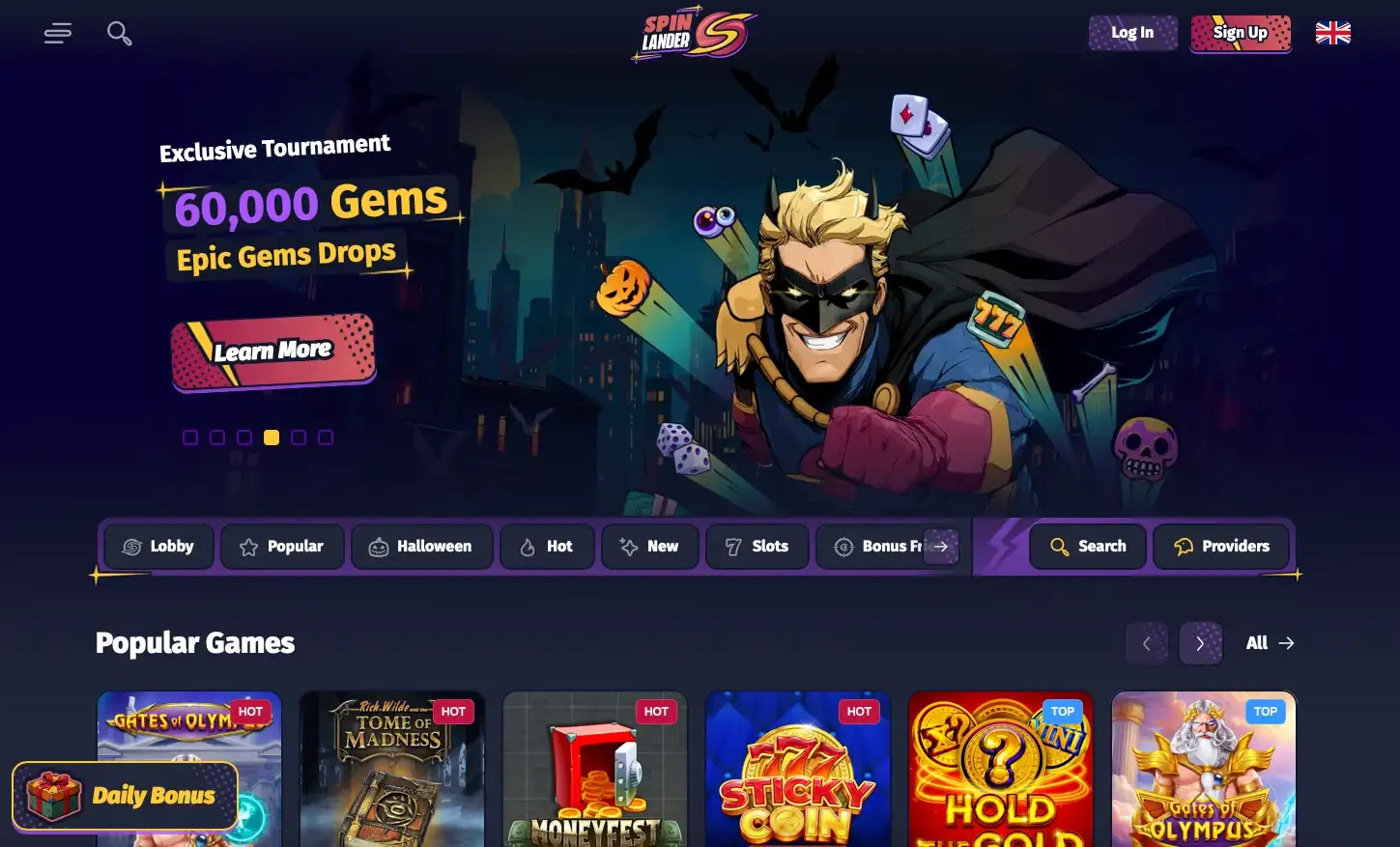Open the Hot games category
1400x847 pixels.
point(547,547)
